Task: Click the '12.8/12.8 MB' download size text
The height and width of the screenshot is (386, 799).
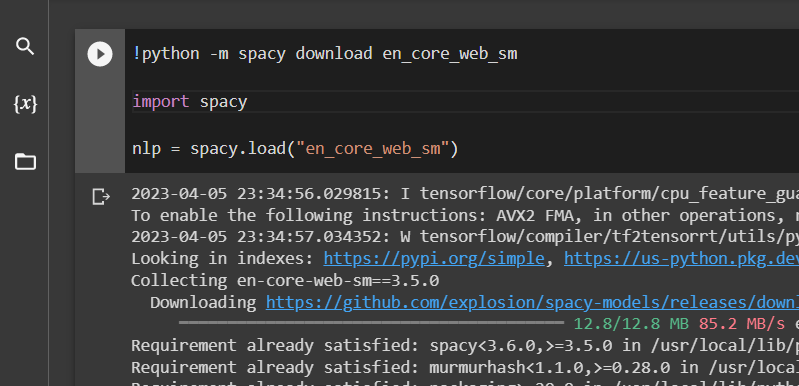Action: coord(631,324)
